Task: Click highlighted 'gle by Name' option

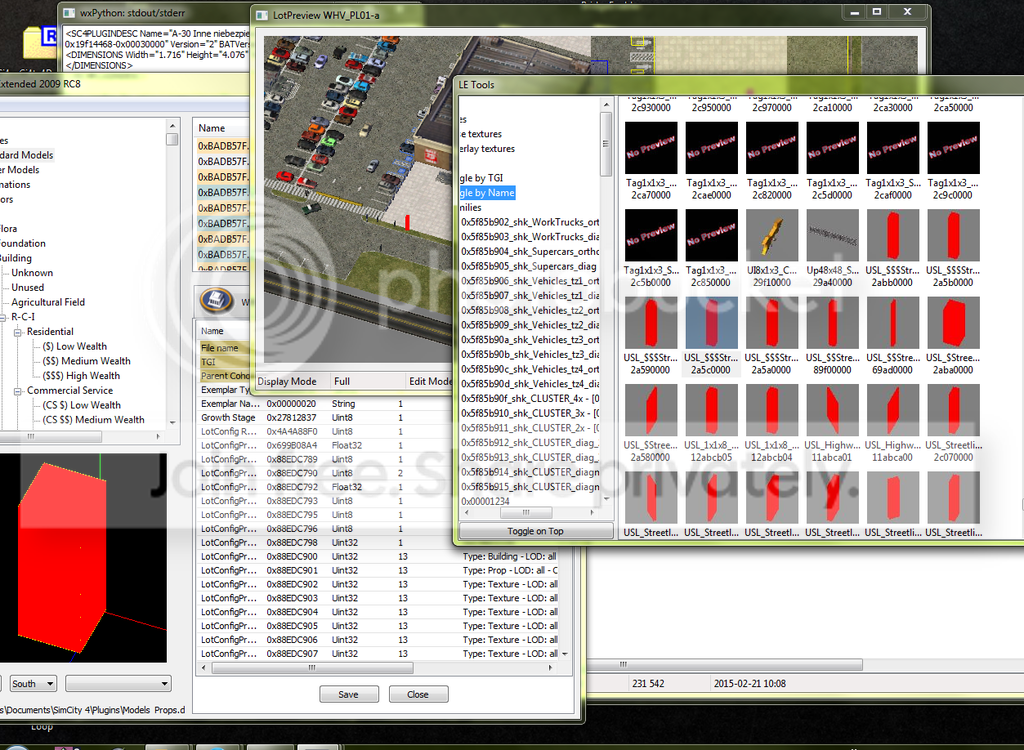Action: (x=487, y=193)
